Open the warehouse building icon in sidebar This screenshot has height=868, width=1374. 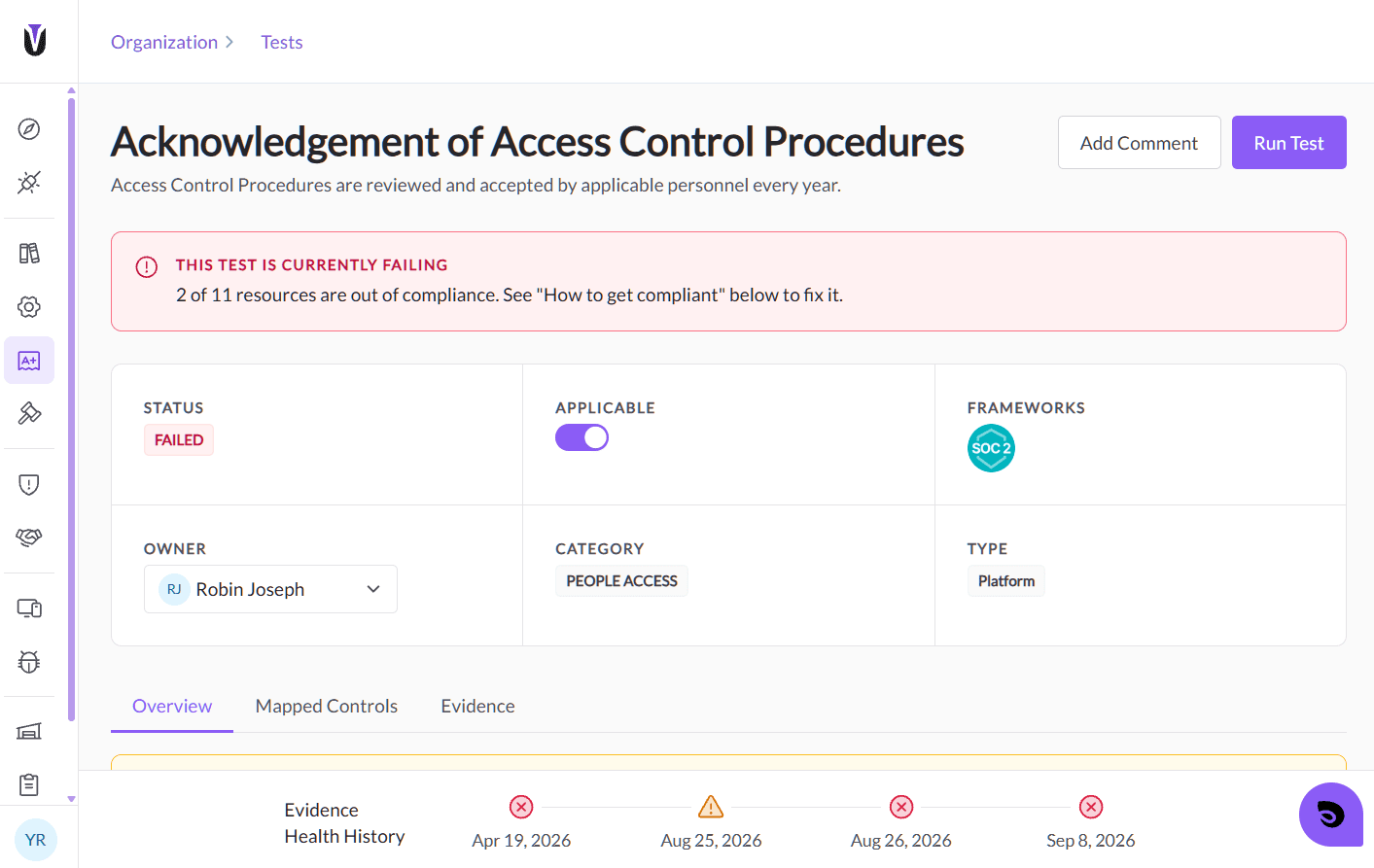[x=29, y=732]
